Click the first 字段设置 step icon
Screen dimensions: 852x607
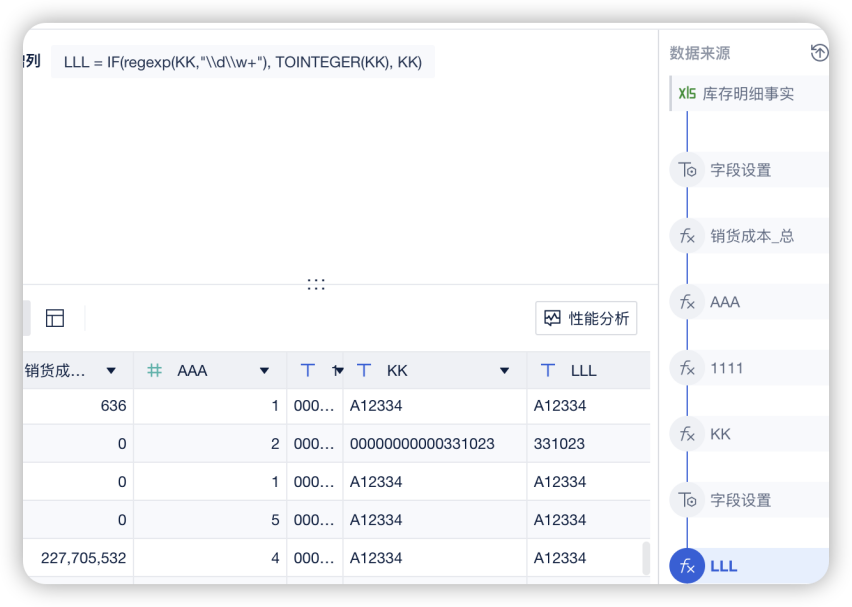tap(687, 170)
